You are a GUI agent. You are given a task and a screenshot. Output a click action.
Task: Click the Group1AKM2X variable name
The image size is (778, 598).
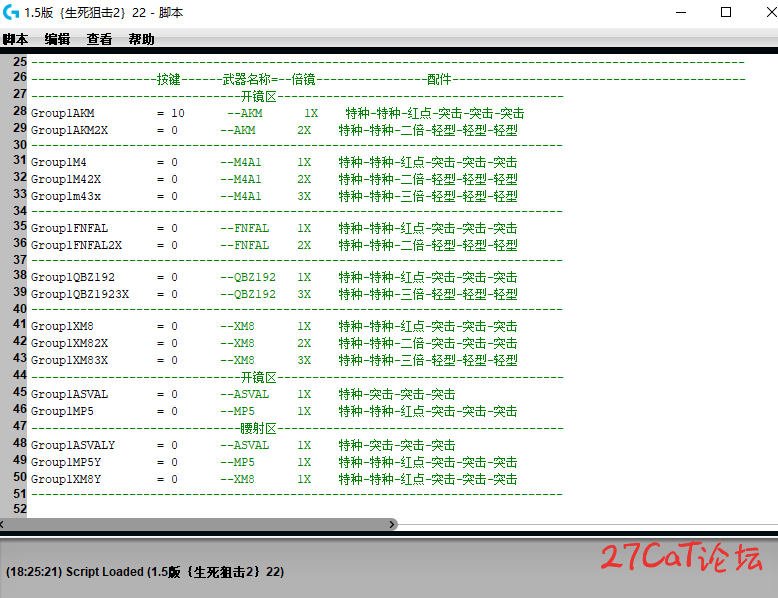(x=69, y=130)
